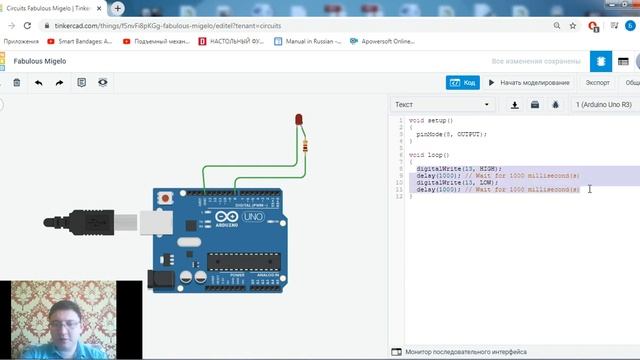The width and height of the screenshot is (640, 360).
Task: Open the Manual in Russian bookmark
Action: pos(308,41)
